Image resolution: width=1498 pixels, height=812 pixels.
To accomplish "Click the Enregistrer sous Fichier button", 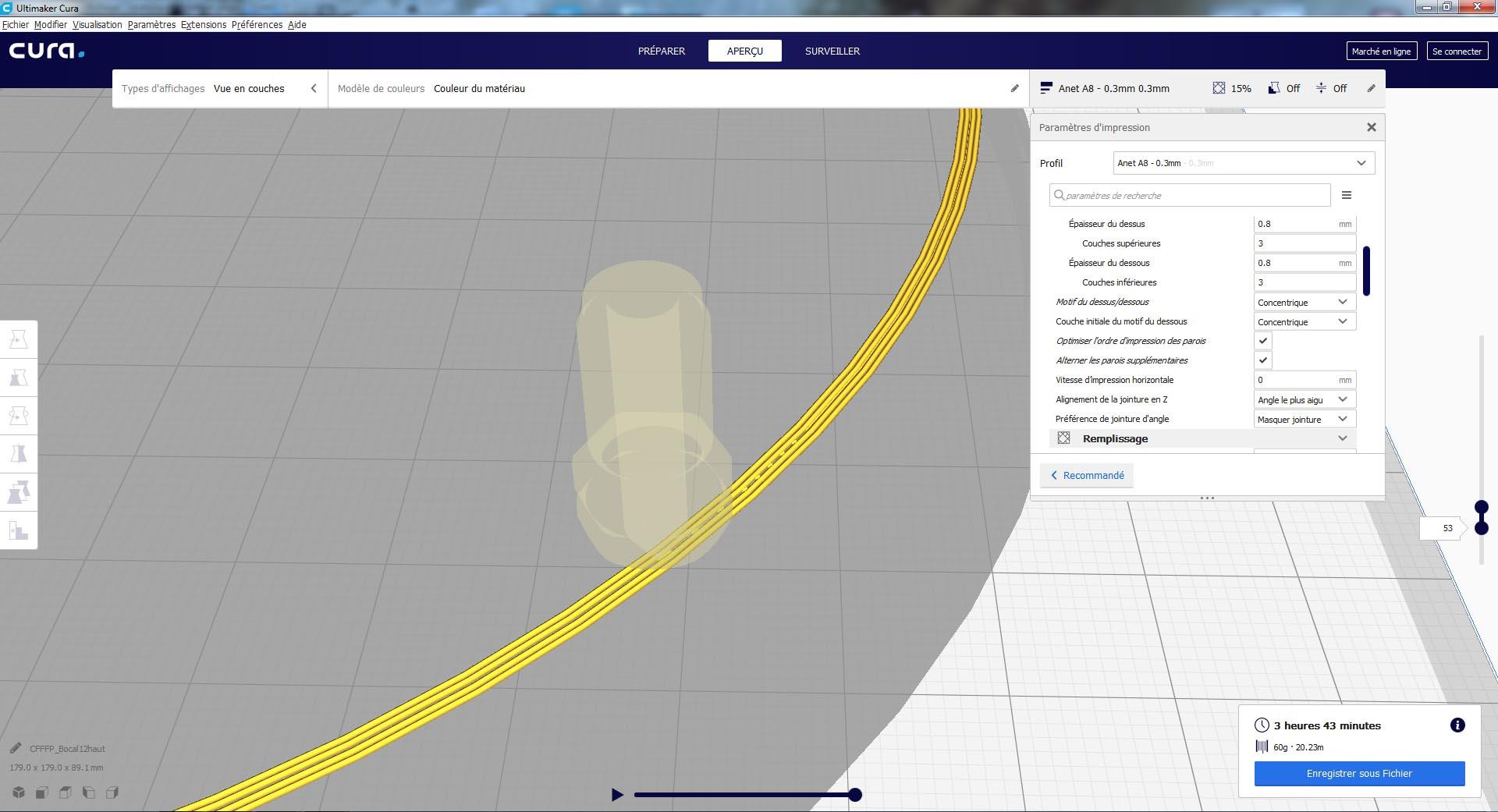I will pyautogui.click(x=1359, y=774).
